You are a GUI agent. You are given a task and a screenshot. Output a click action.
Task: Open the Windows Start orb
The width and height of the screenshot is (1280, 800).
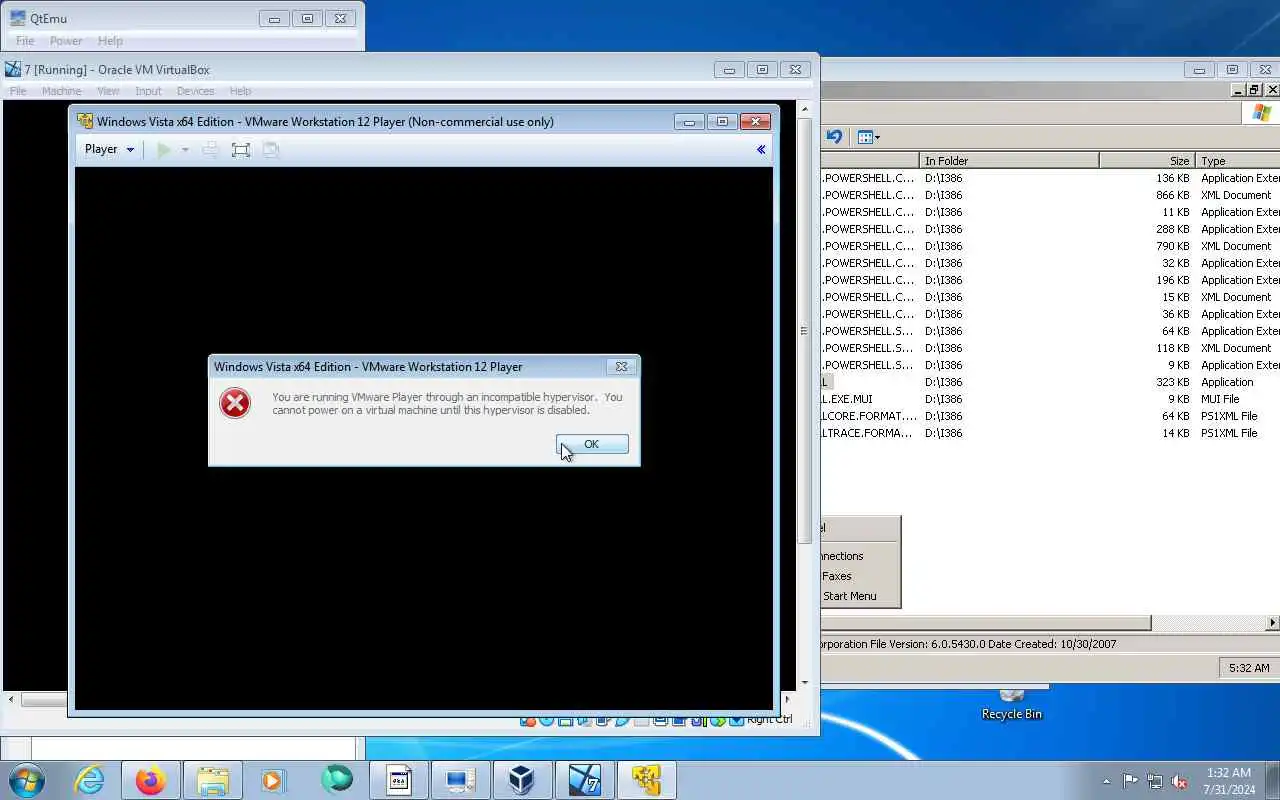pyautogui.click(x=26, y=780)
